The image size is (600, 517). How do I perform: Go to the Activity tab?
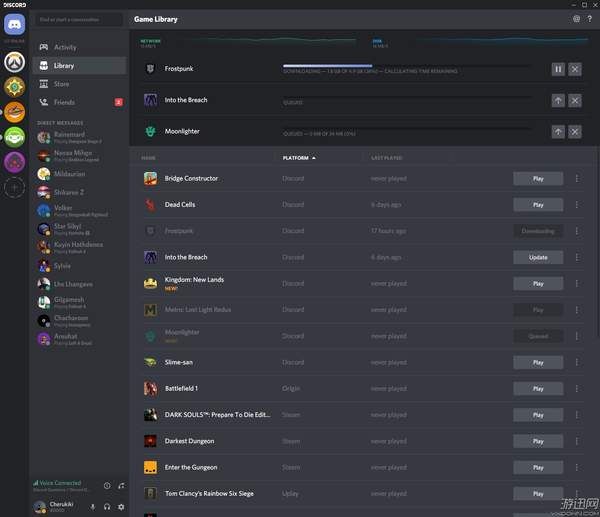79,47
